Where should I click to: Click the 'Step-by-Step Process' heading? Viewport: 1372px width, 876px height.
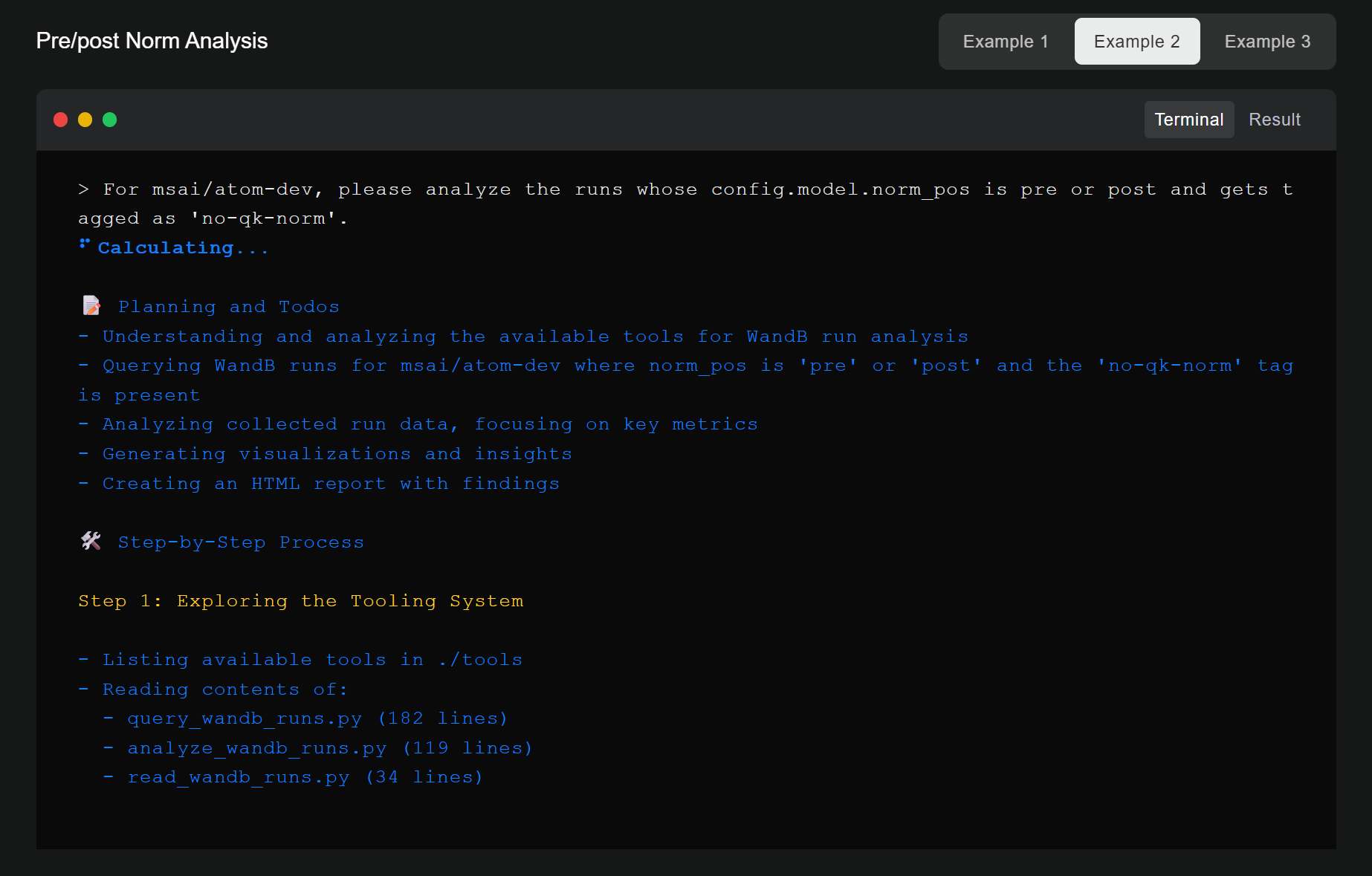pyautogui.click(x=241, y=542)
